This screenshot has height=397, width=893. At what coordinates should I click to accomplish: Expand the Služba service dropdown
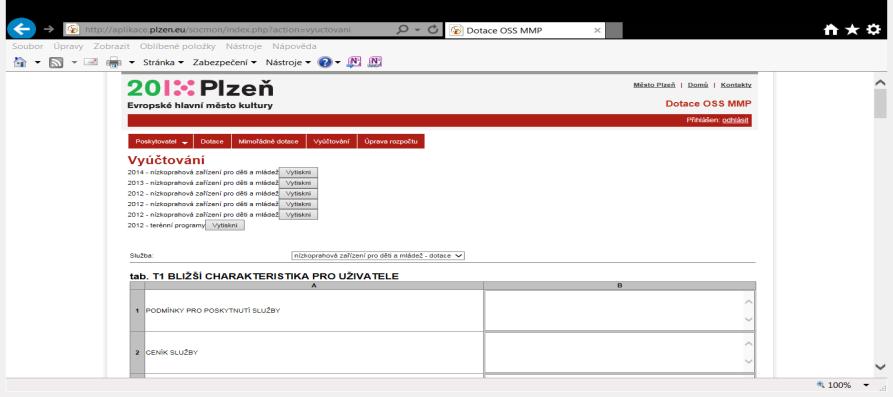(378, 256)
